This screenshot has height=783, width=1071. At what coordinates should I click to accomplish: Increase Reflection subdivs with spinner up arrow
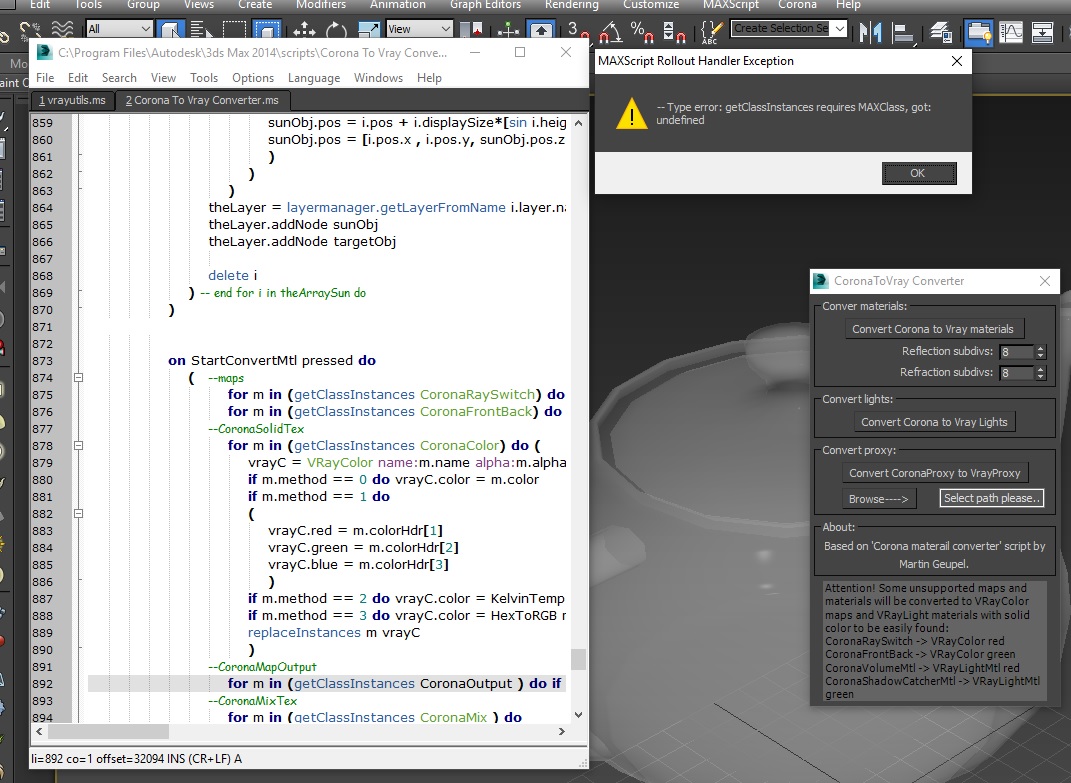pos(1040,348)
